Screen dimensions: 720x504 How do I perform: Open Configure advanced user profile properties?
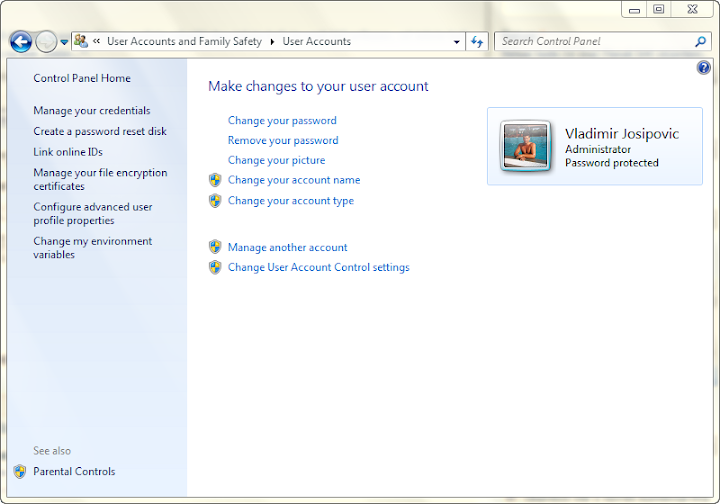point(93,213)
